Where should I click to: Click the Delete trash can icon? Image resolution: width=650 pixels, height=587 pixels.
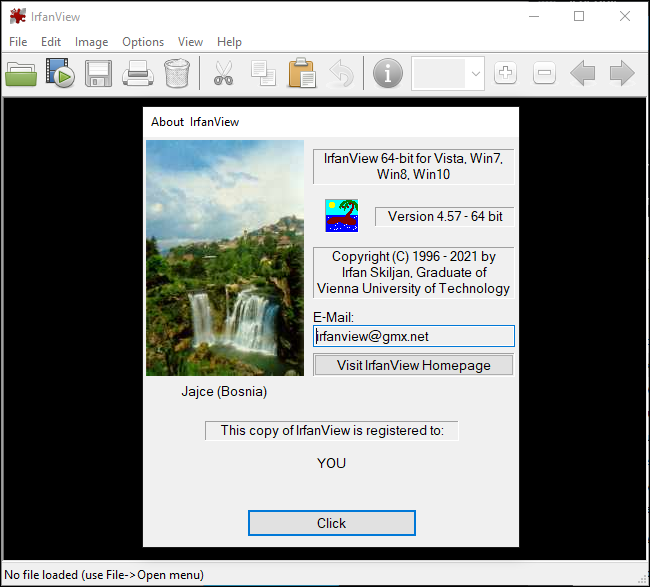[x=176, y=73]
